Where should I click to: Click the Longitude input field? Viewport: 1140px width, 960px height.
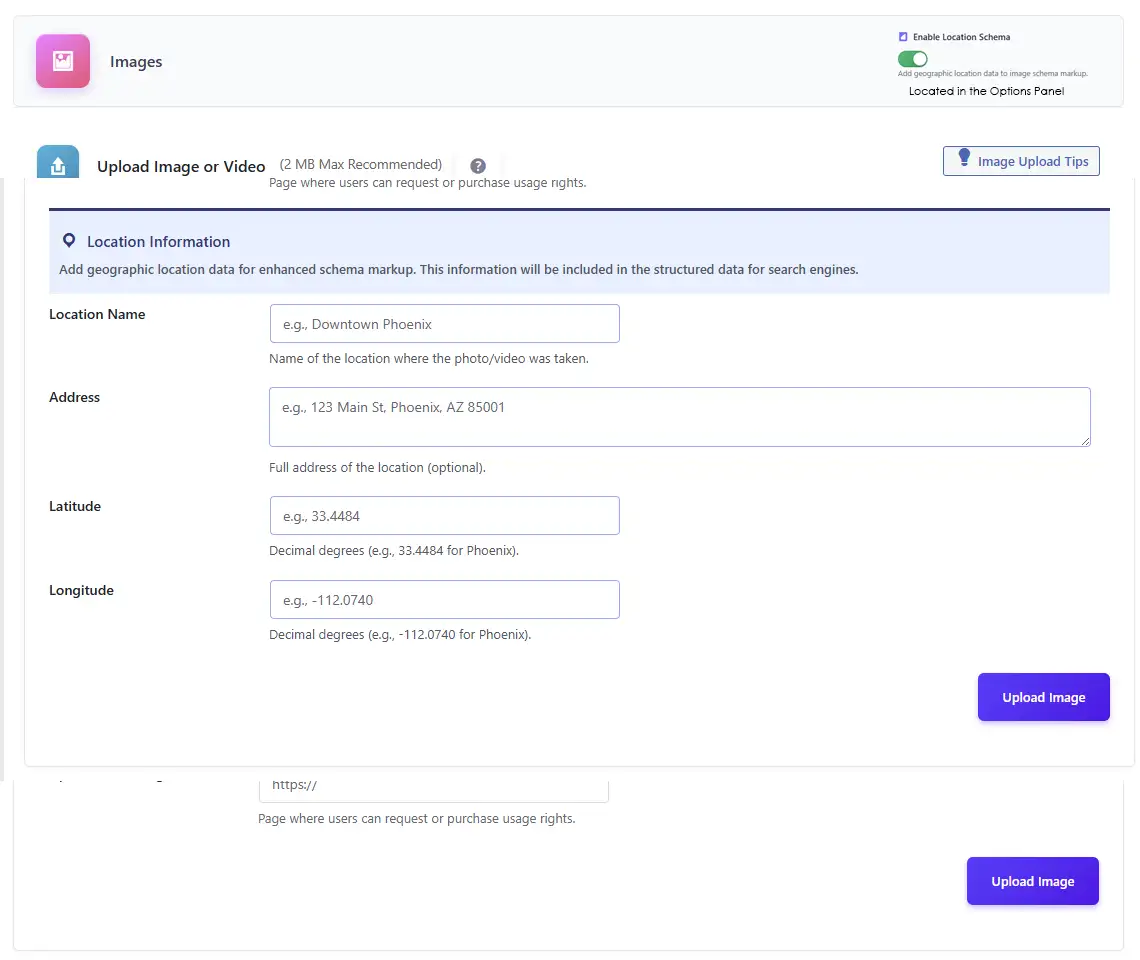[444, 600]
